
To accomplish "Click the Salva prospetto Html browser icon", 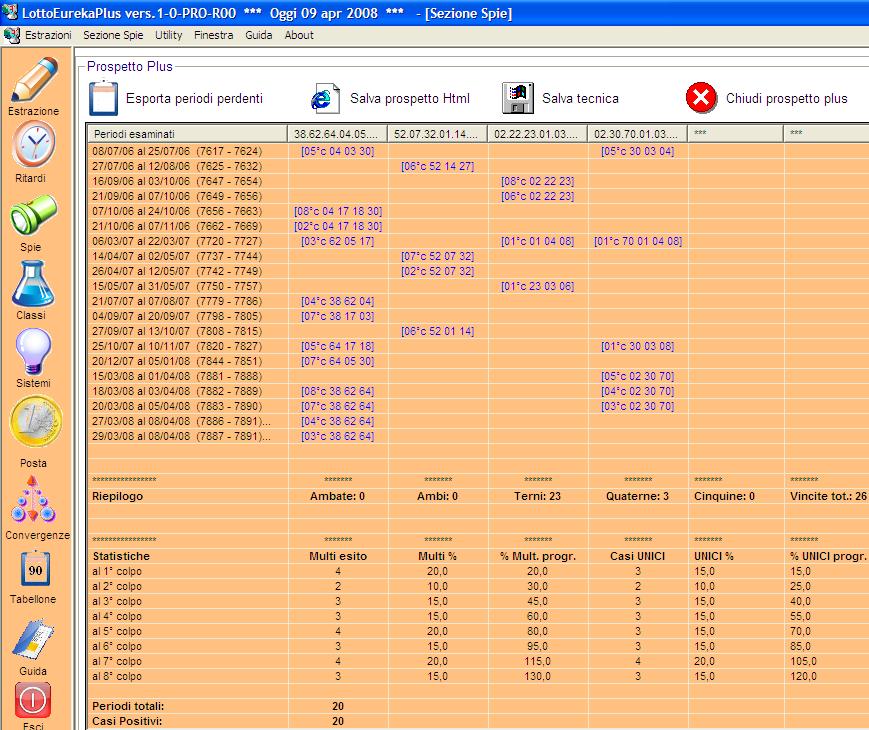I will point(325,99).
